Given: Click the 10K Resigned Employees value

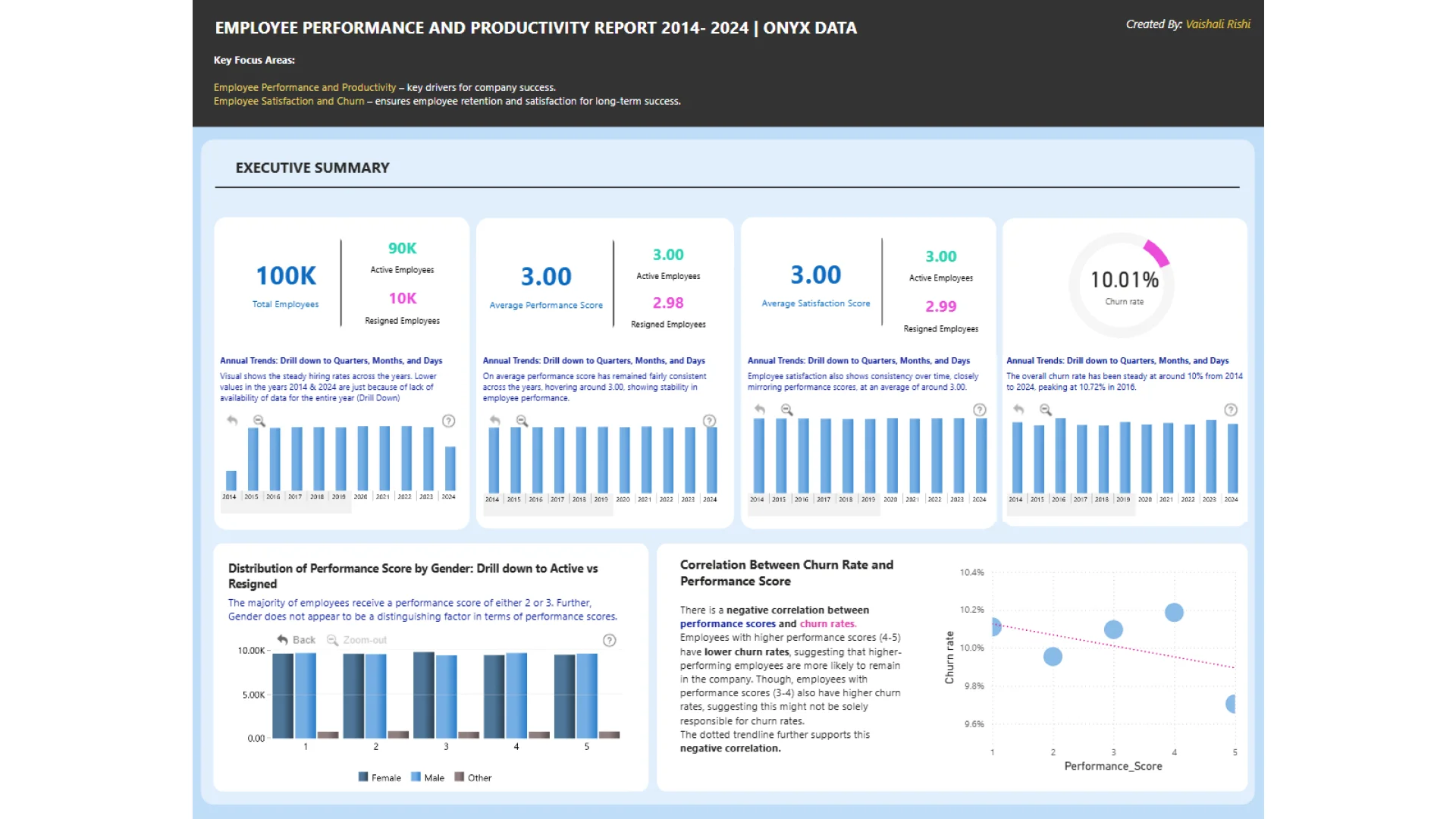Looking at the screenshot, I should (403, 298).
